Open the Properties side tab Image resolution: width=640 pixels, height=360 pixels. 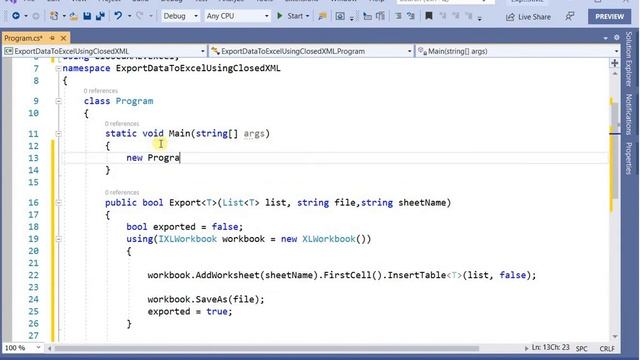click(629, 158)
